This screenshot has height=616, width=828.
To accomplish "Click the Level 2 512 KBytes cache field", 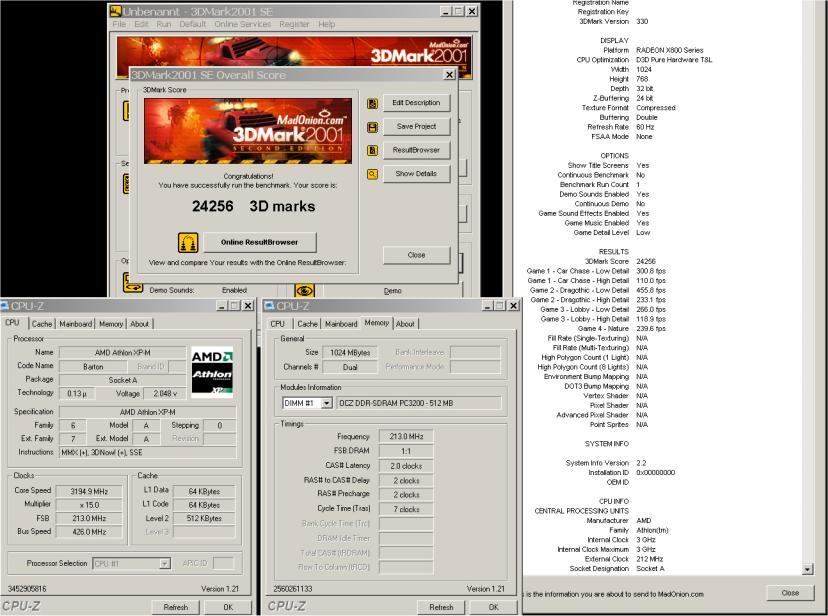I will [x=204, y=519].
